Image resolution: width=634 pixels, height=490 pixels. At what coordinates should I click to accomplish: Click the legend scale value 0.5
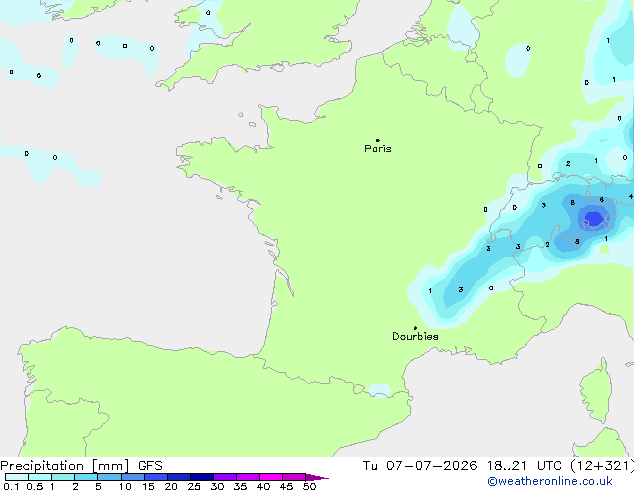click(35, 486)
